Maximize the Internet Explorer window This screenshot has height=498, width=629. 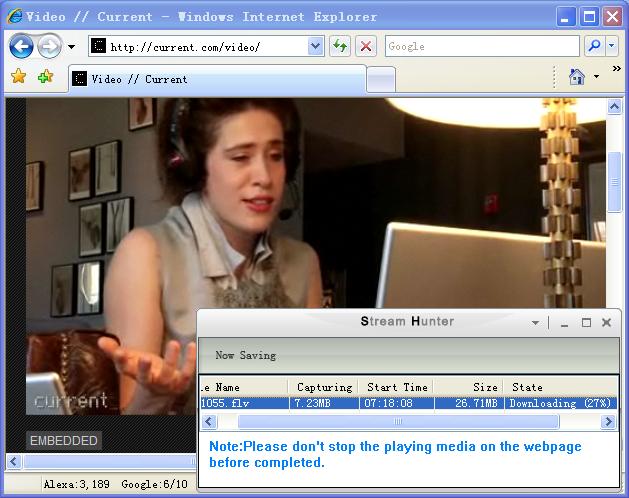pos(589,18)
